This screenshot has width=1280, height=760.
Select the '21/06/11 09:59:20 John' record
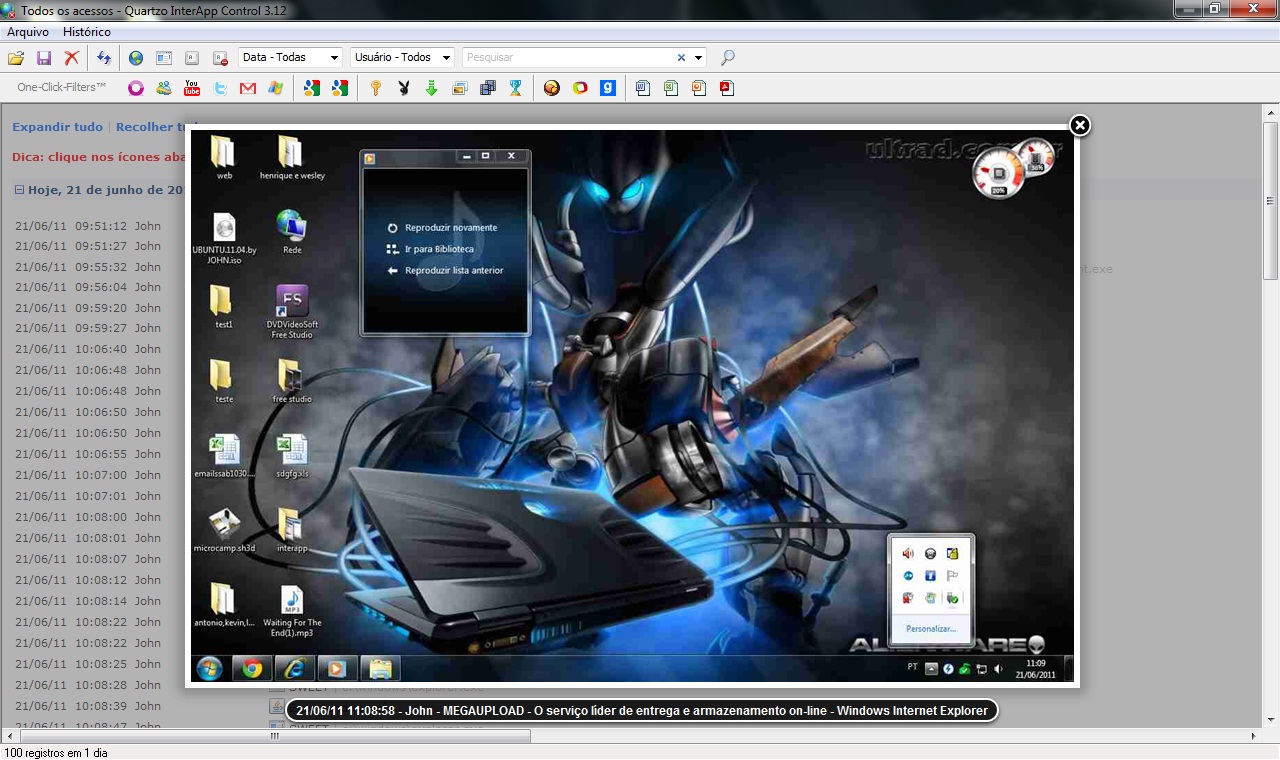[x=88, y=309]
